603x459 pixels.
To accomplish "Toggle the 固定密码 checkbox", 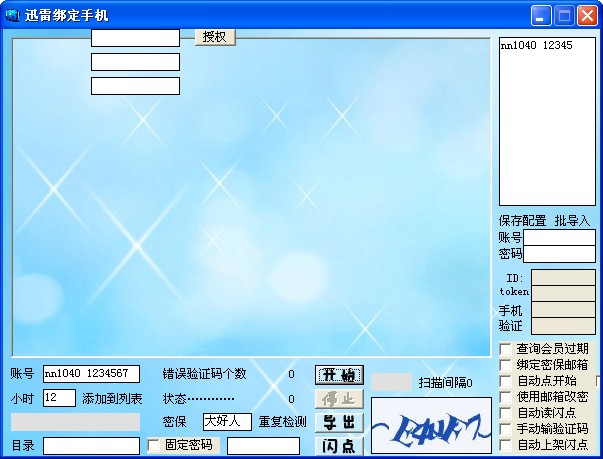I will point(153,445).
